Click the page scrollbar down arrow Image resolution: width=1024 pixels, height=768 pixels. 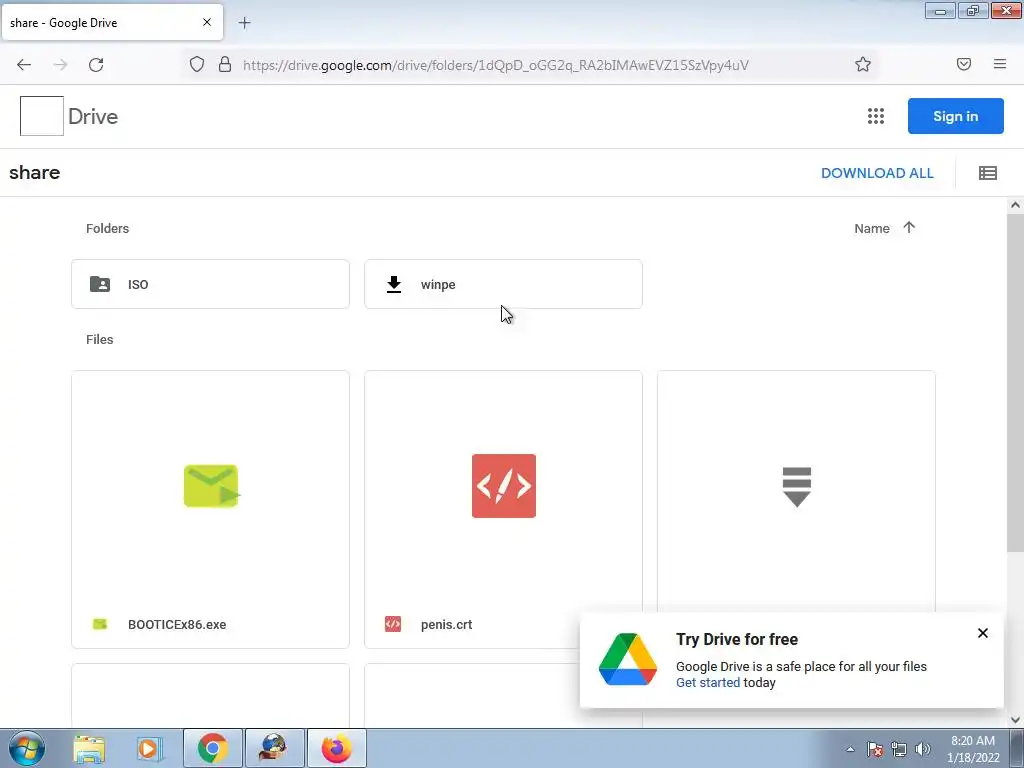[1015, 720]
